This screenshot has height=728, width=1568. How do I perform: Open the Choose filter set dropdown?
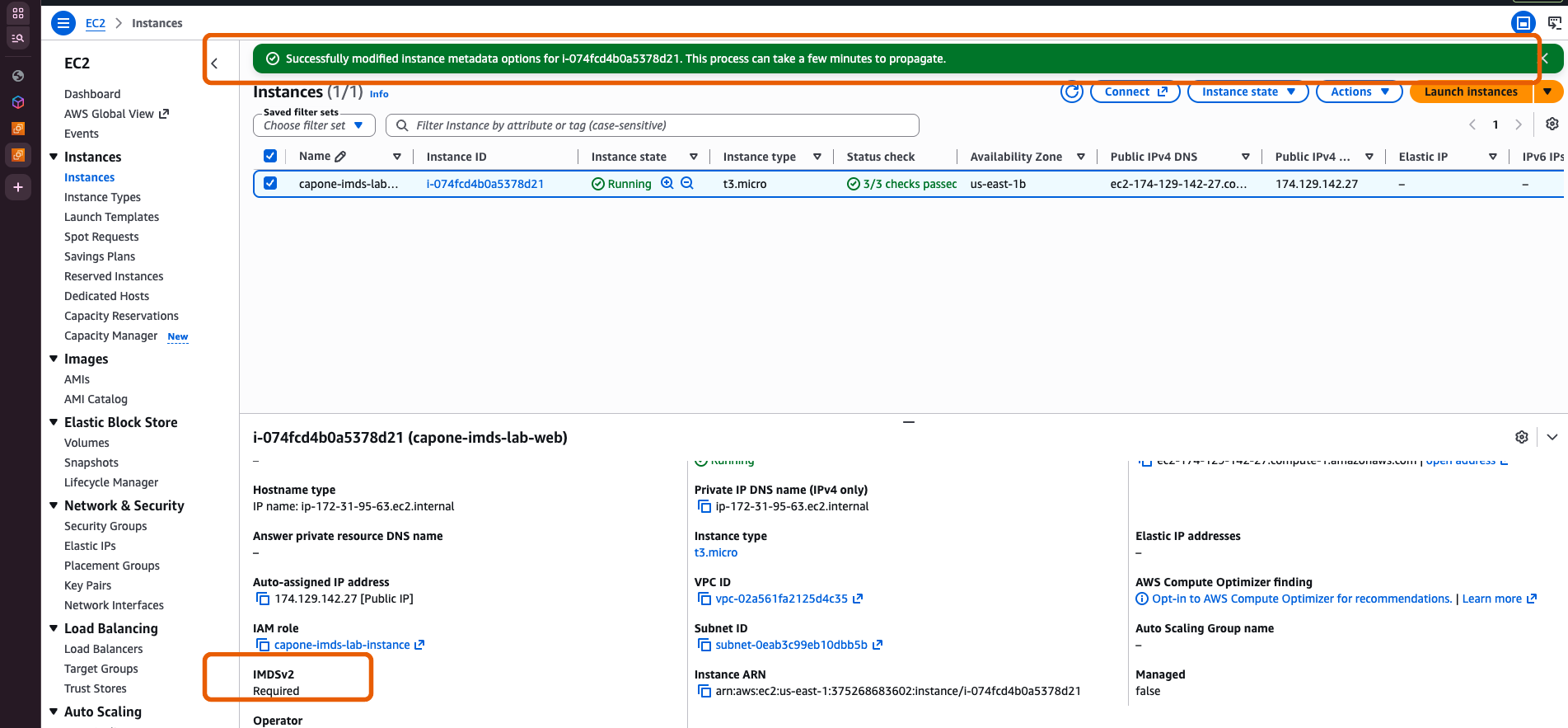click(314, 125)
